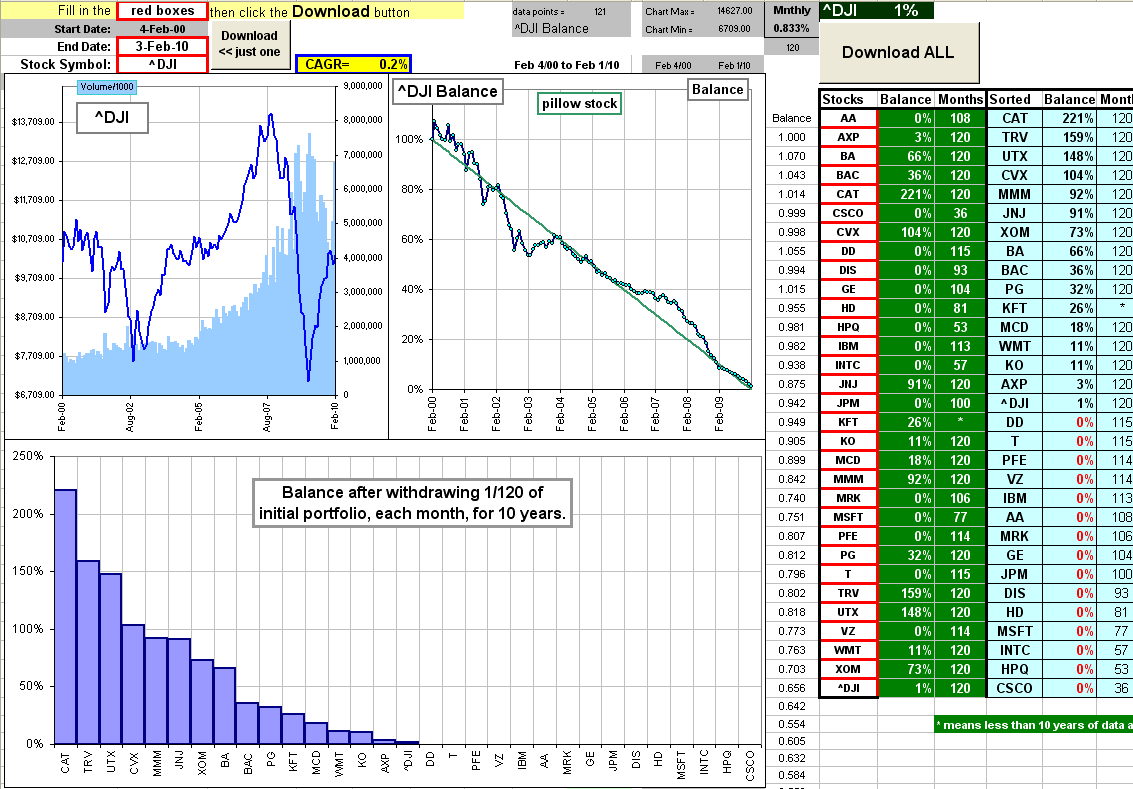Viewport: 1133px width, 789px height.
Task: Click the Balance legend box in chart
Action: coord(718,90)
